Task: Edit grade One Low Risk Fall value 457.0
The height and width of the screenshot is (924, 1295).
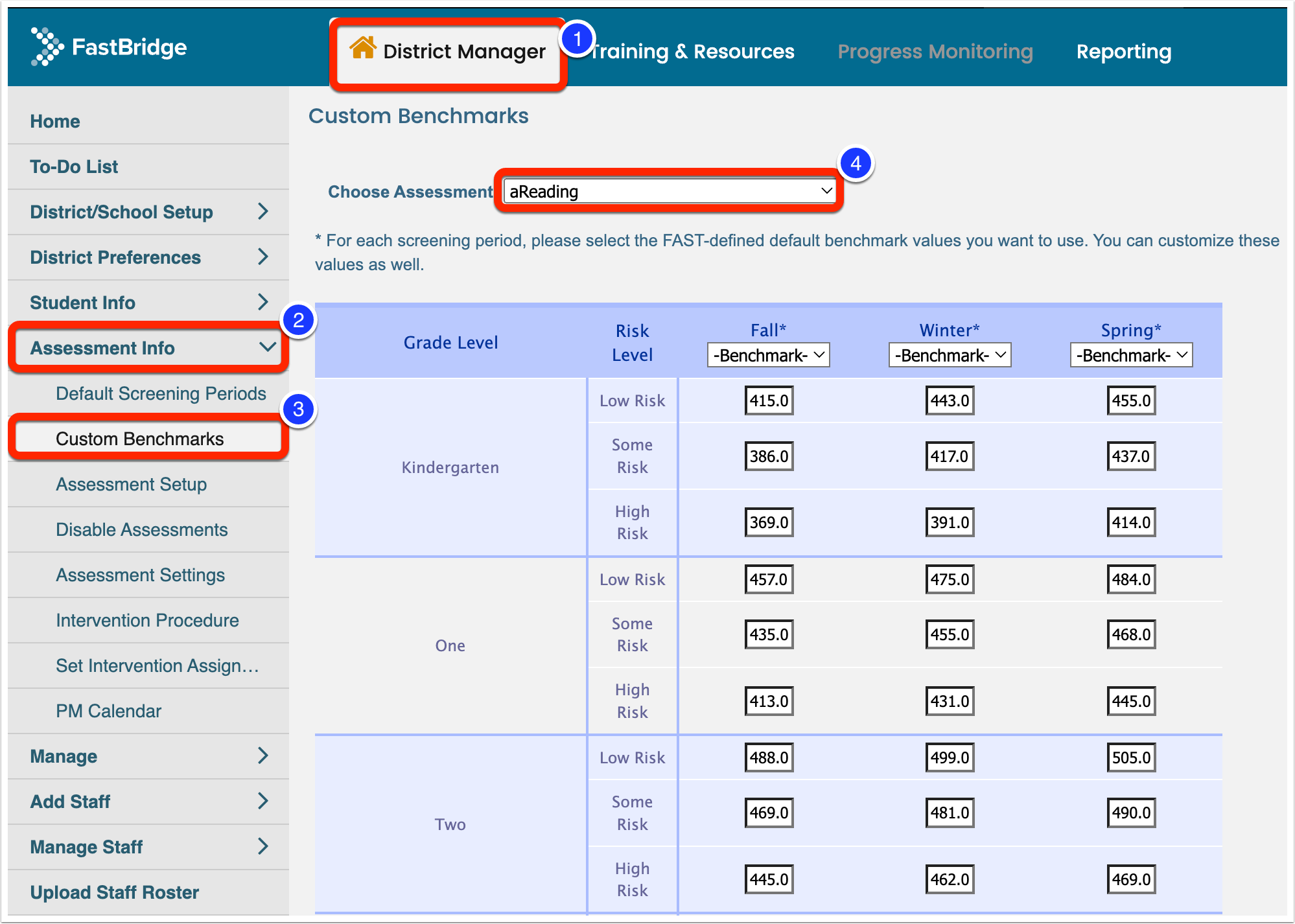Action: click(x=769, y=579)
